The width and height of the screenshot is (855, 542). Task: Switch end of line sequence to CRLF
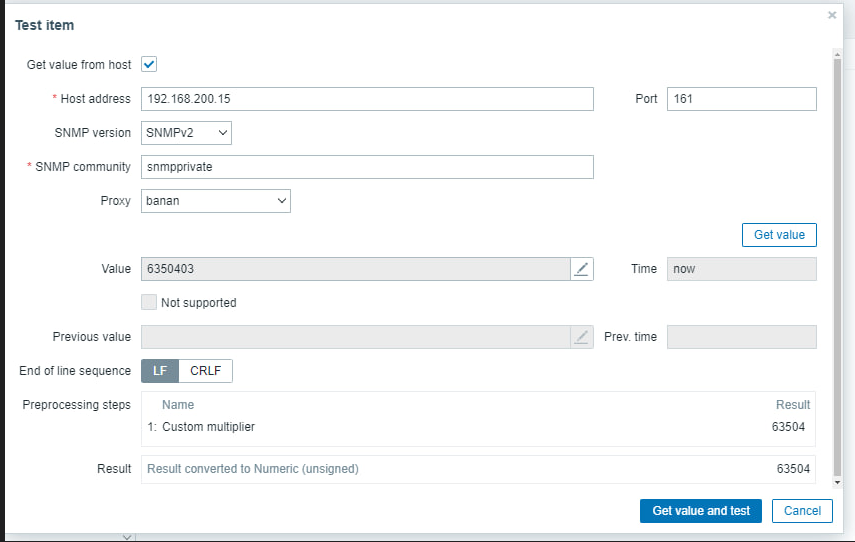point(206,371)
